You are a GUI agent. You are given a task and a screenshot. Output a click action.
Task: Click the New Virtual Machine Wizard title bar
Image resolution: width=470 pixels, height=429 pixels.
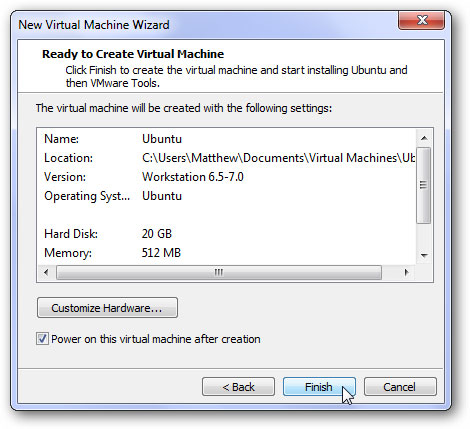[x=207, y=25]
